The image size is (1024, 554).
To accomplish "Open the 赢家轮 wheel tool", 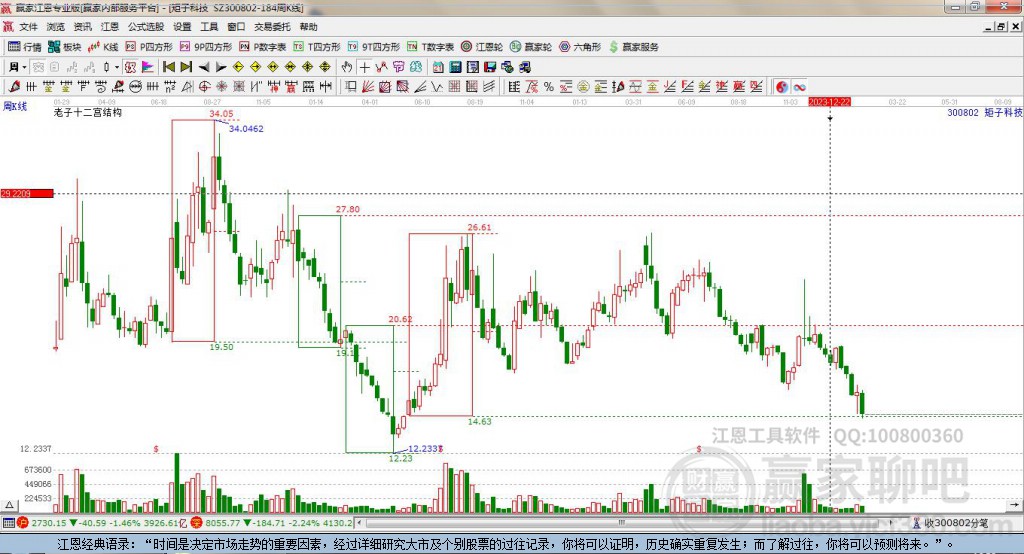I will click(x=531, y=47).
